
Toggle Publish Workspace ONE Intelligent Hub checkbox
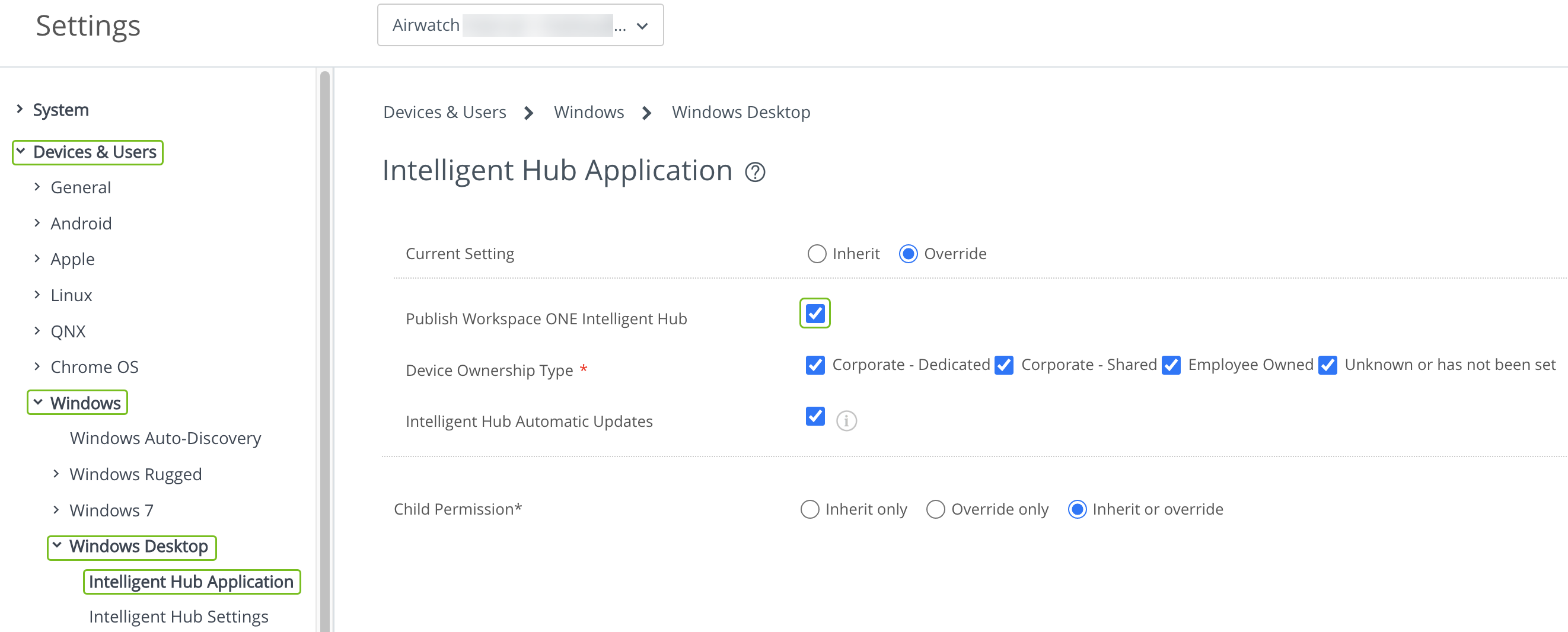pyautogui.click(x=814, y=313)
